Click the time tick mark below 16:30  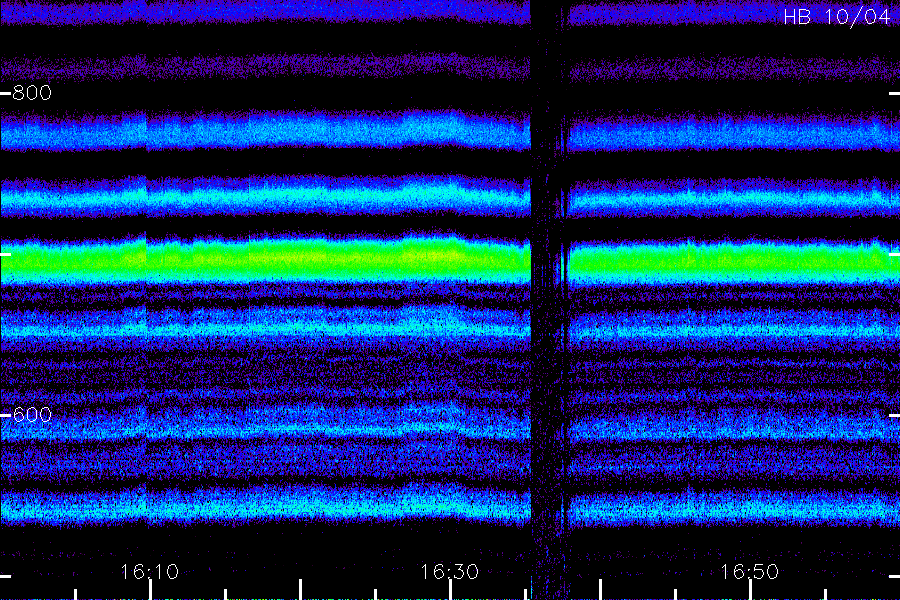(451, 590)
